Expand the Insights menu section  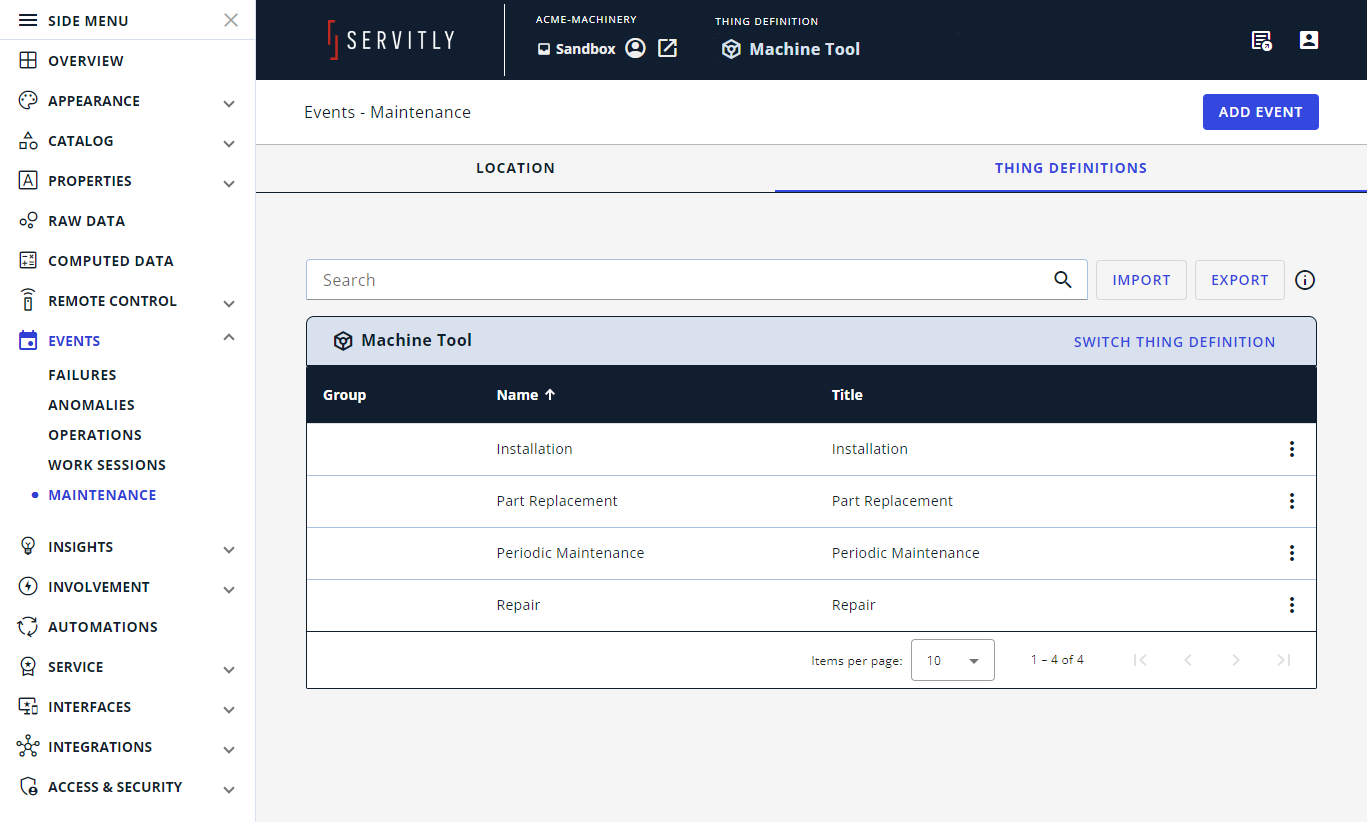[229, 548]
